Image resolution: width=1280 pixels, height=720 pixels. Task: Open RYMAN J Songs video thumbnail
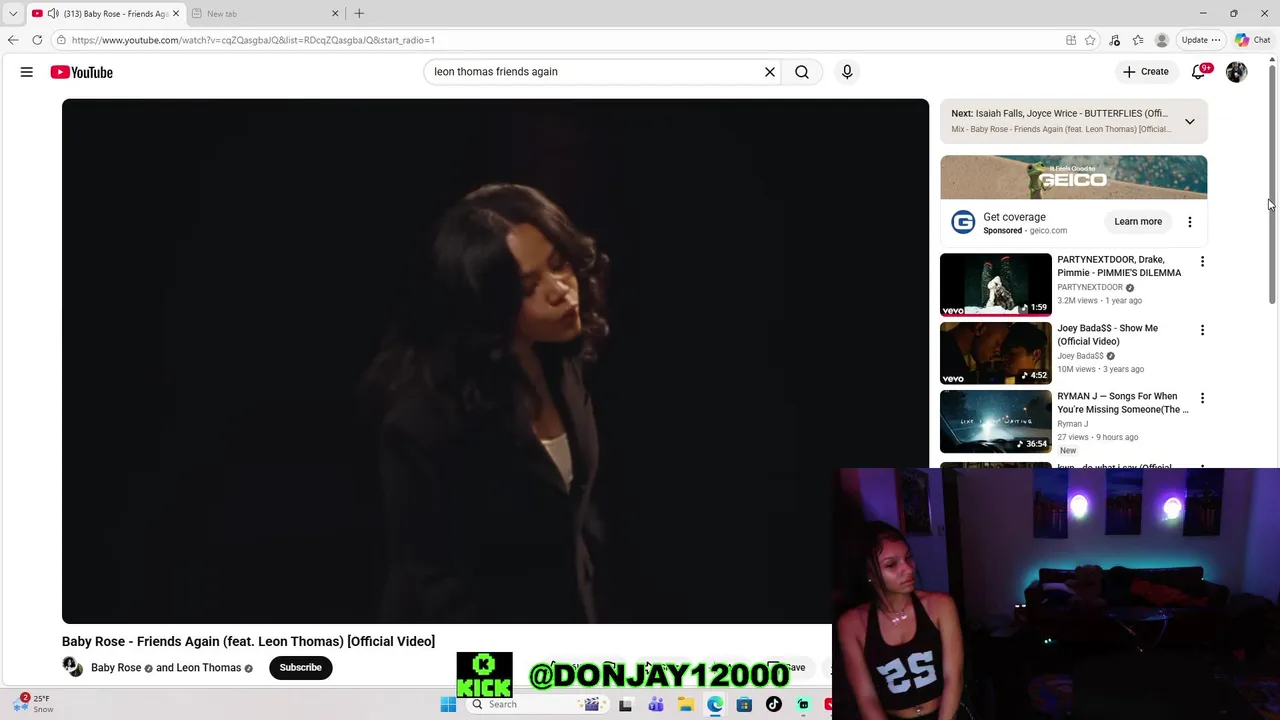click(995, 421)
